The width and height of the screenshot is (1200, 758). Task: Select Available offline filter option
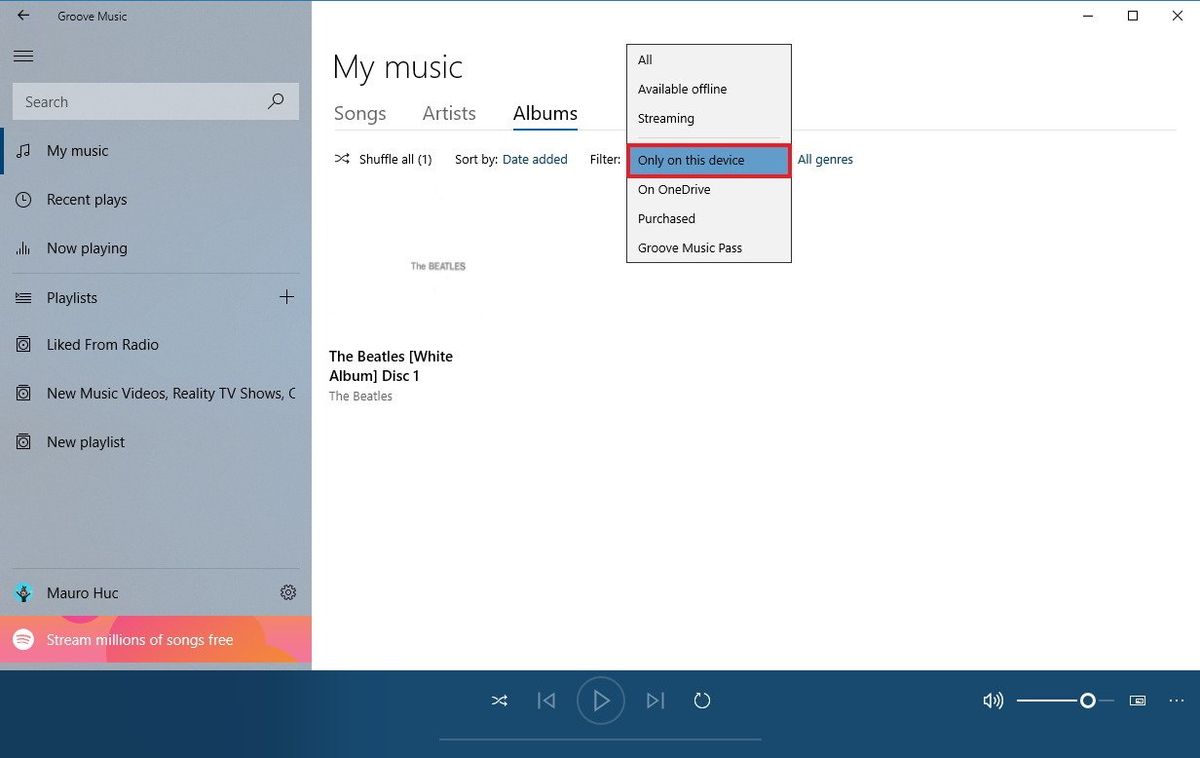(682, 89)
